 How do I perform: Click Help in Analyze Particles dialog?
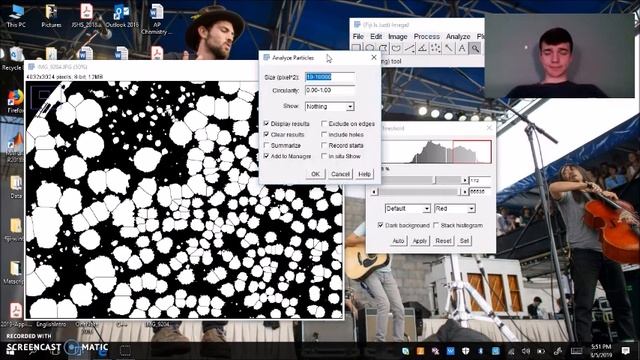[x=364, y=174]
